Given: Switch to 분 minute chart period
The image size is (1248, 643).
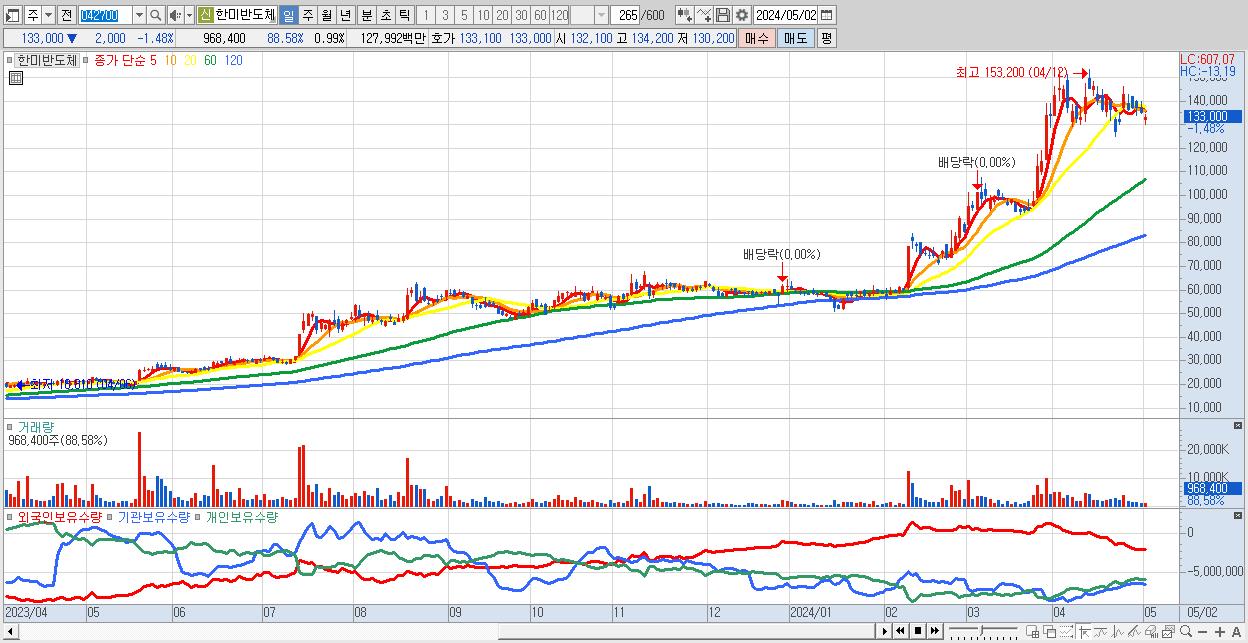Looking at the screenshot, I should click(x=366, y=15).
